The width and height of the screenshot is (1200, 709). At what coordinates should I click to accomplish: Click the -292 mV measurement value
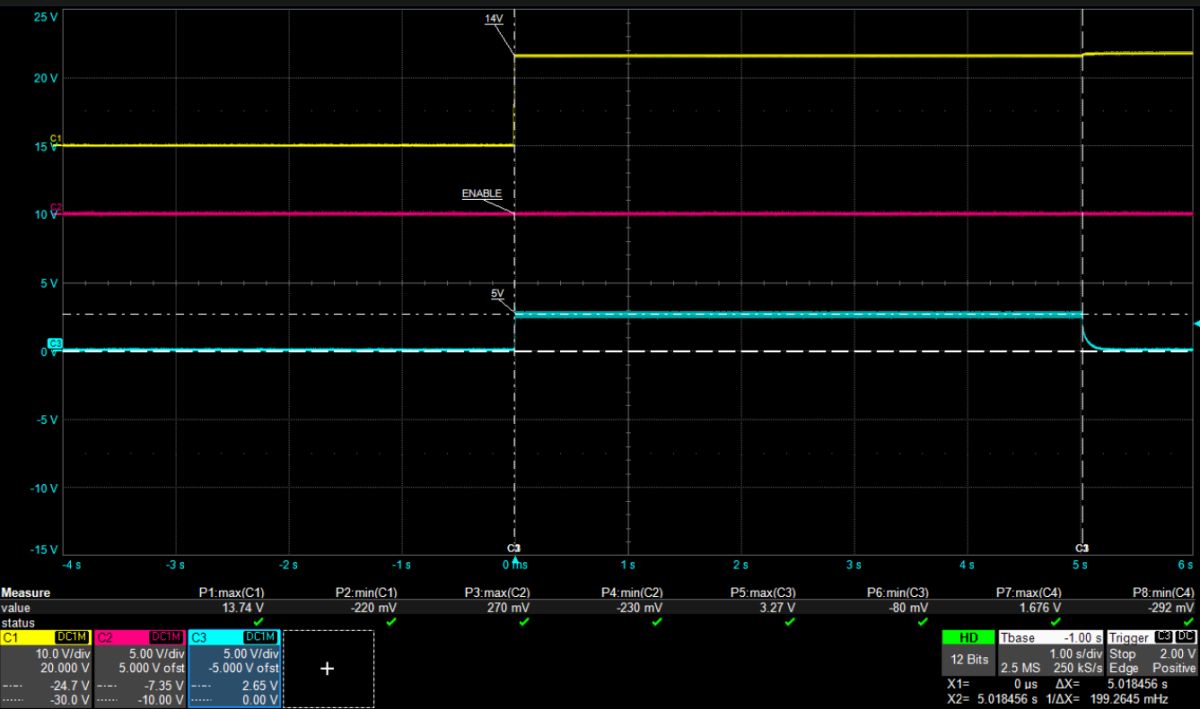tap(1172, 607)
